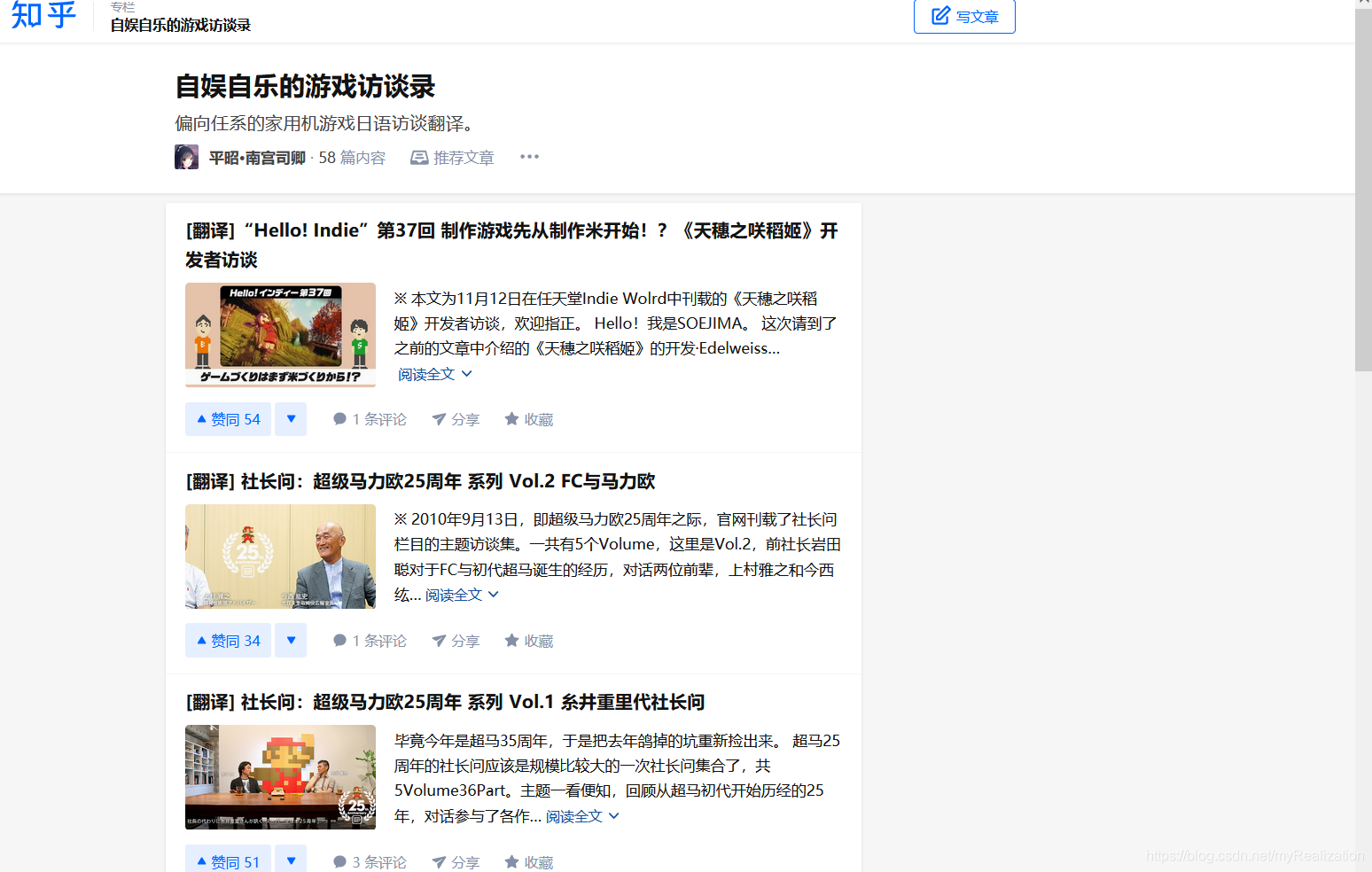Open the three-dots more menu under column title
The image size is (1372, 872).
pos(529,157)
